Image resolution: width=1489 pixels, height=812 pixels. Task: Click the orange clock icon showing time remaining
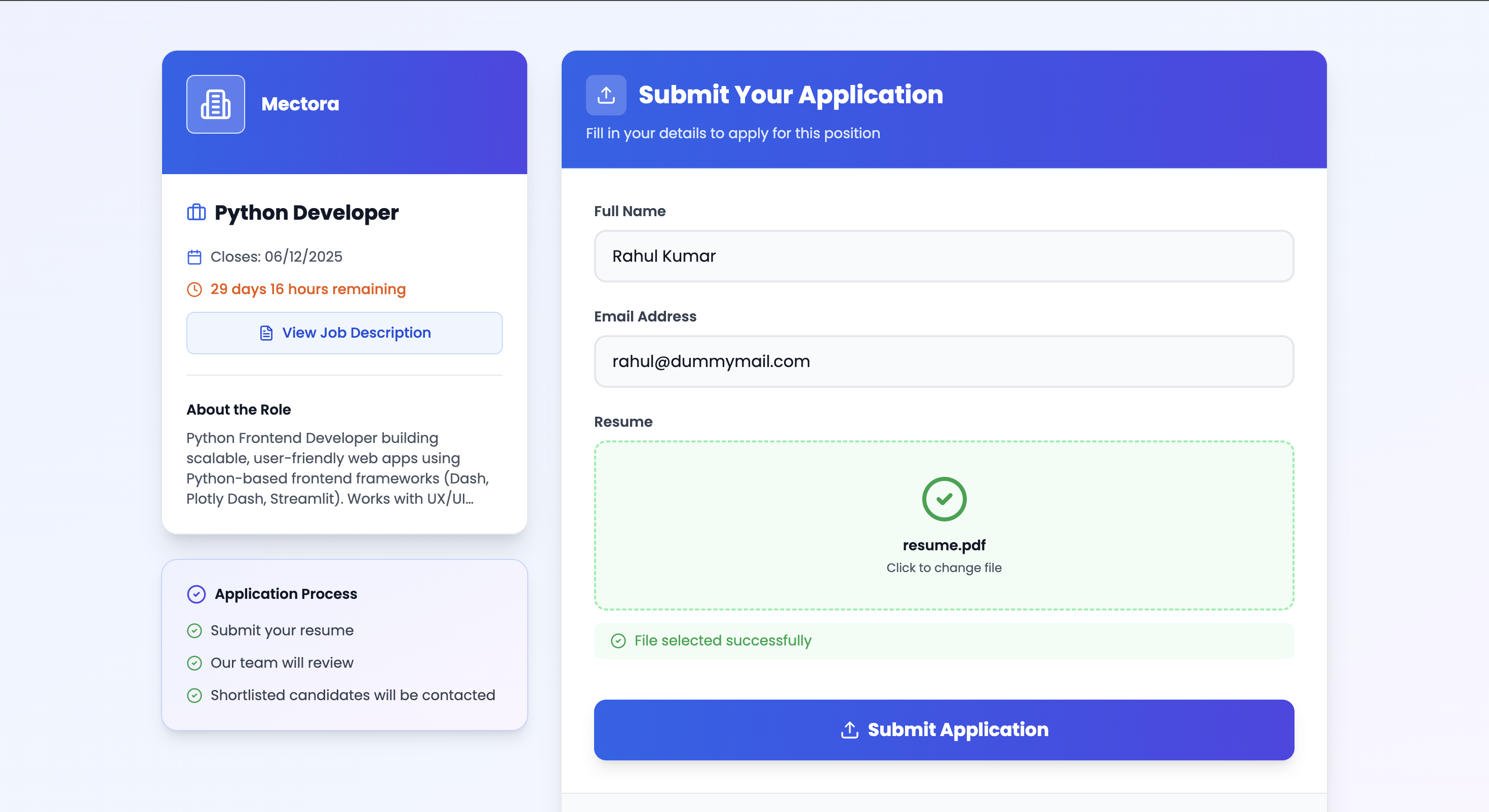tap(194, 290)
